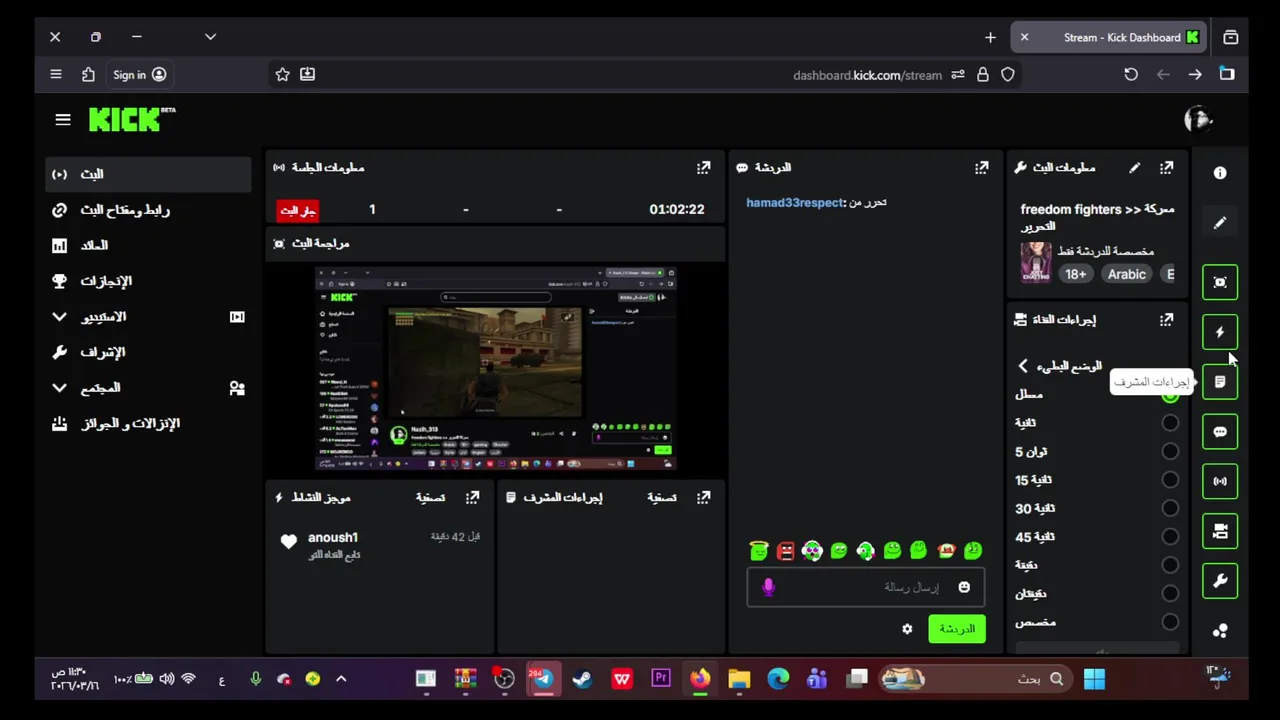The image size is (1280, 720).
Task: Edit stream info via pencil in panel header
Action: tap(1134, 168)
